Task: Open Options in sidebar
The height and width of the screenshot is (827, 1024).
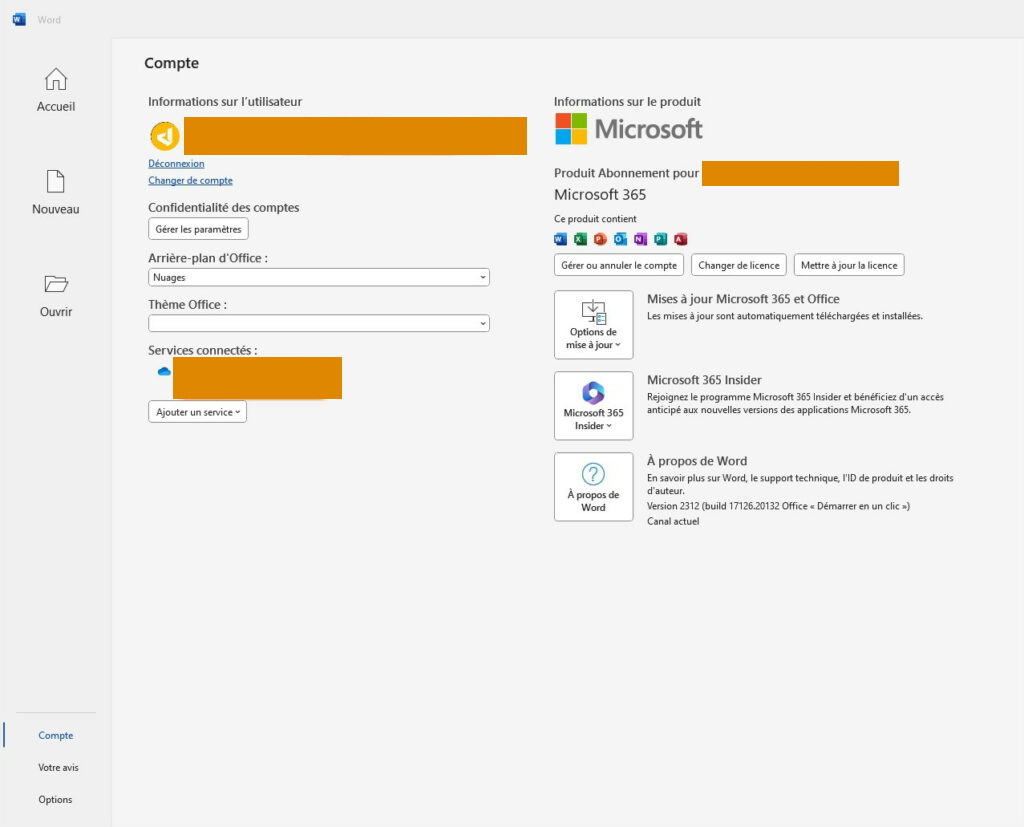Action: click(56, 799)
